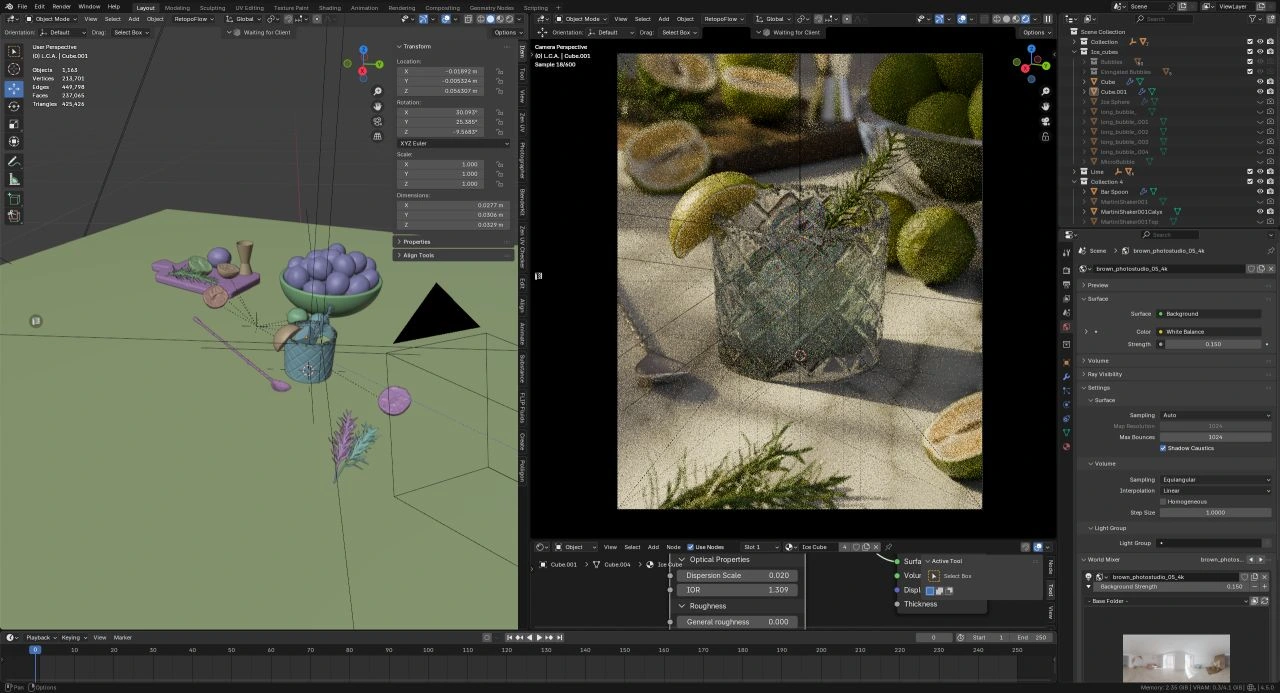
Task: Activate the Annotate tool
Action: (14, 161)
